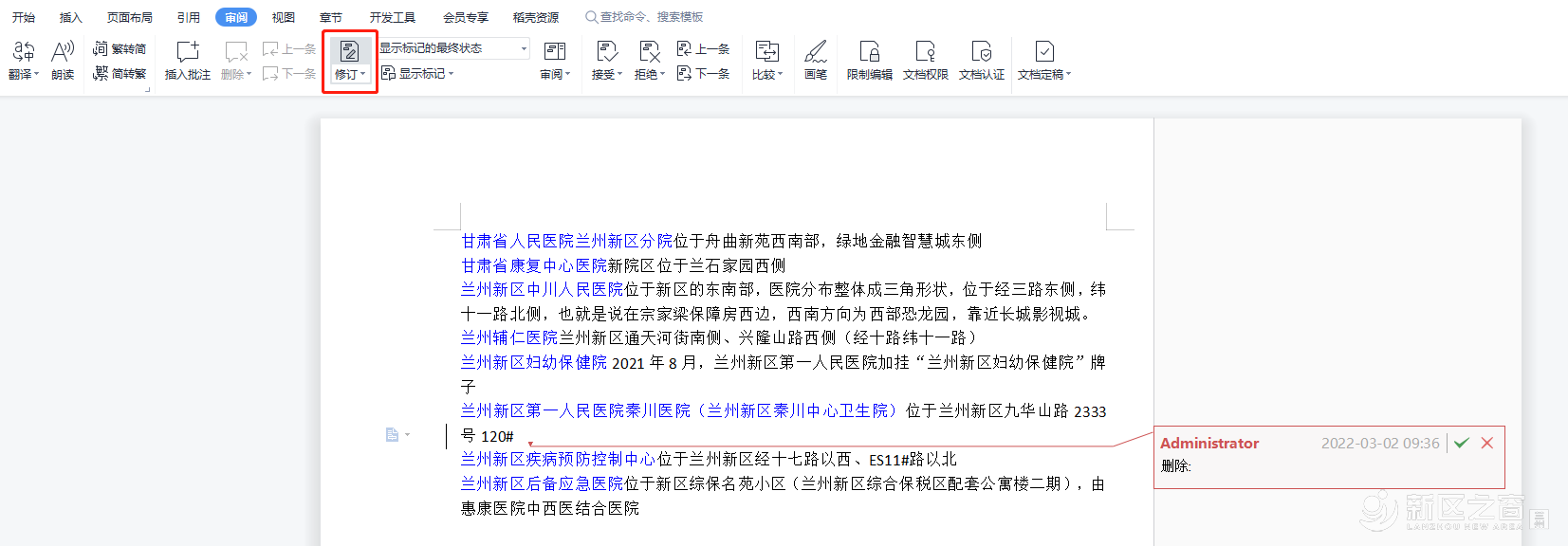1568x546 pixels.
Task: Open the 显示标记的最终状态 combo box
Action: 453,48
